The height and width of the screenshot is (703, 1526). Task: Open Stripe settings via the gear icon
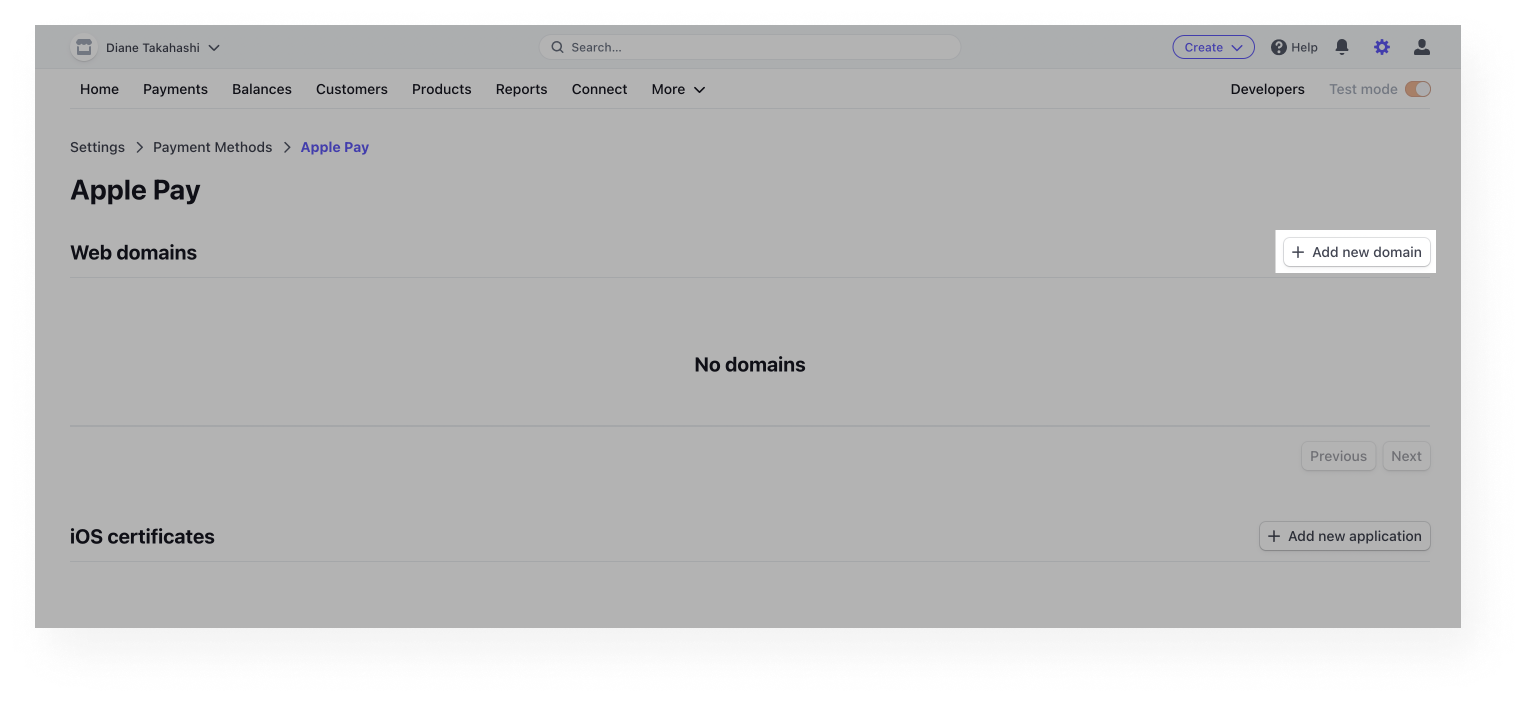(x=1381, y=46)
